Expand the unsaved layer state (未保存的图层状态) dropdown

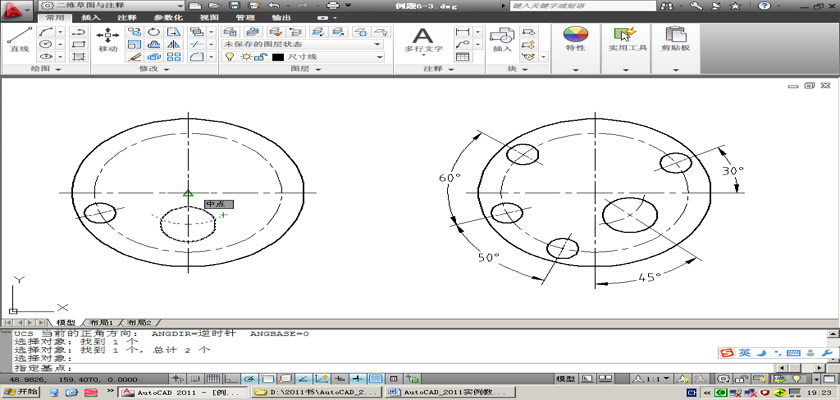378,44
